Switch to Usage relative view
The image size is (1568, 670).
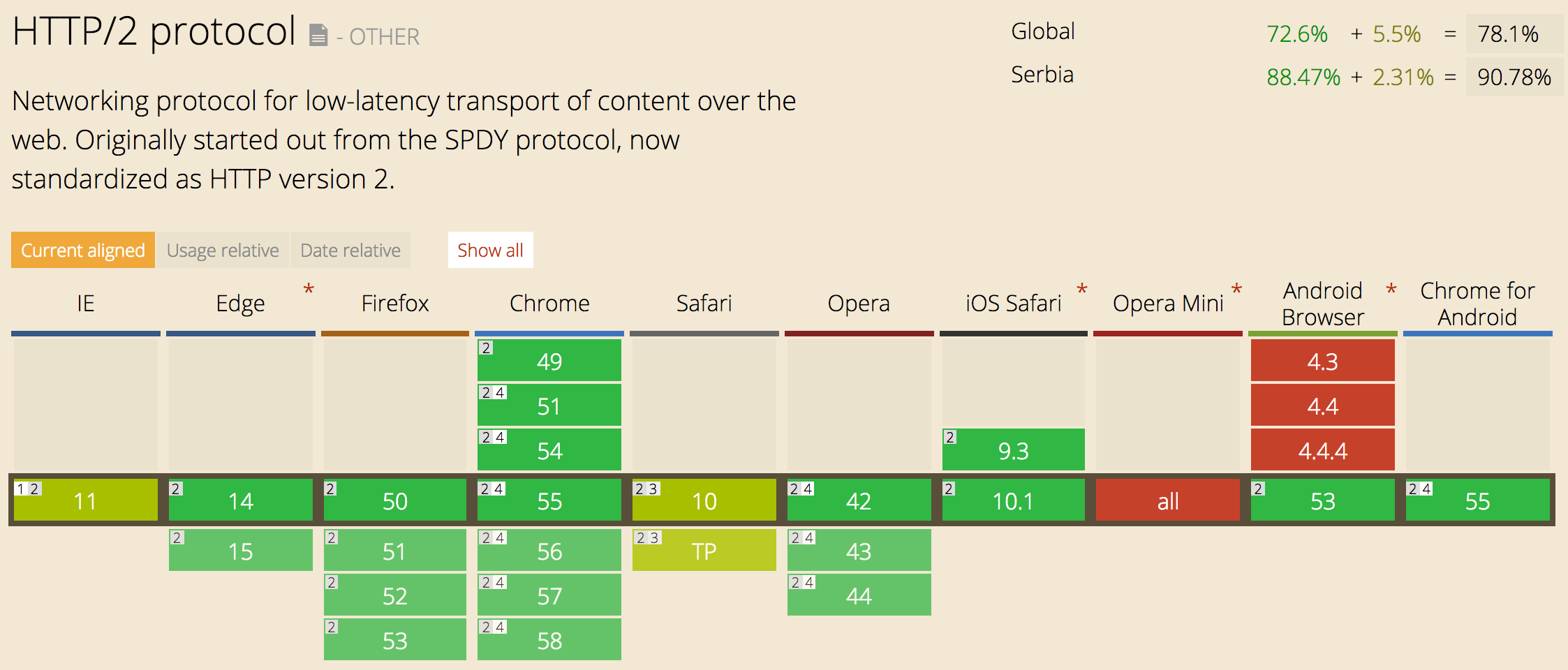point(223,250)
